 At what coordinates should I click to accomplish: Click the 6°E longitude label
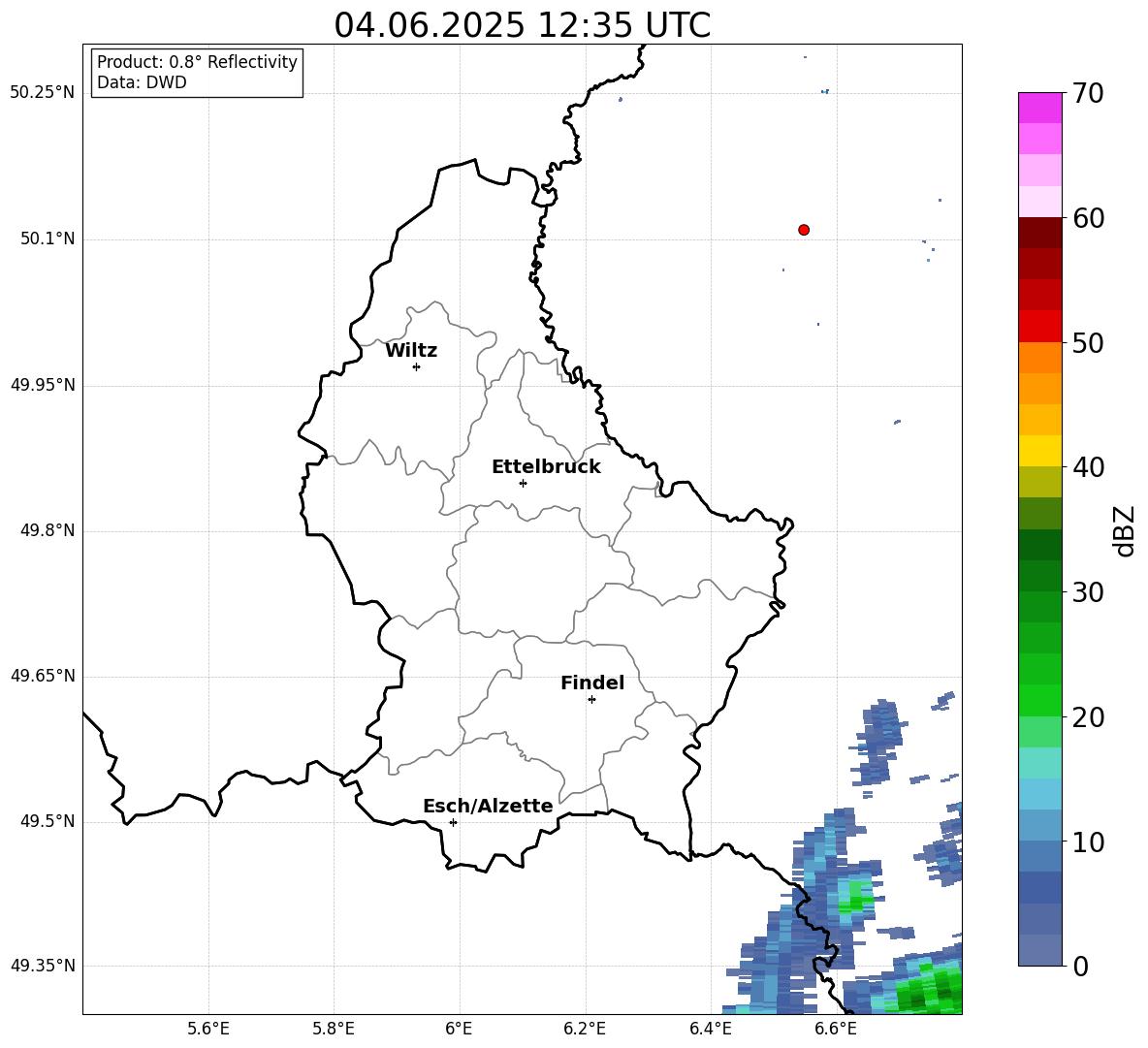(459, 1029)
